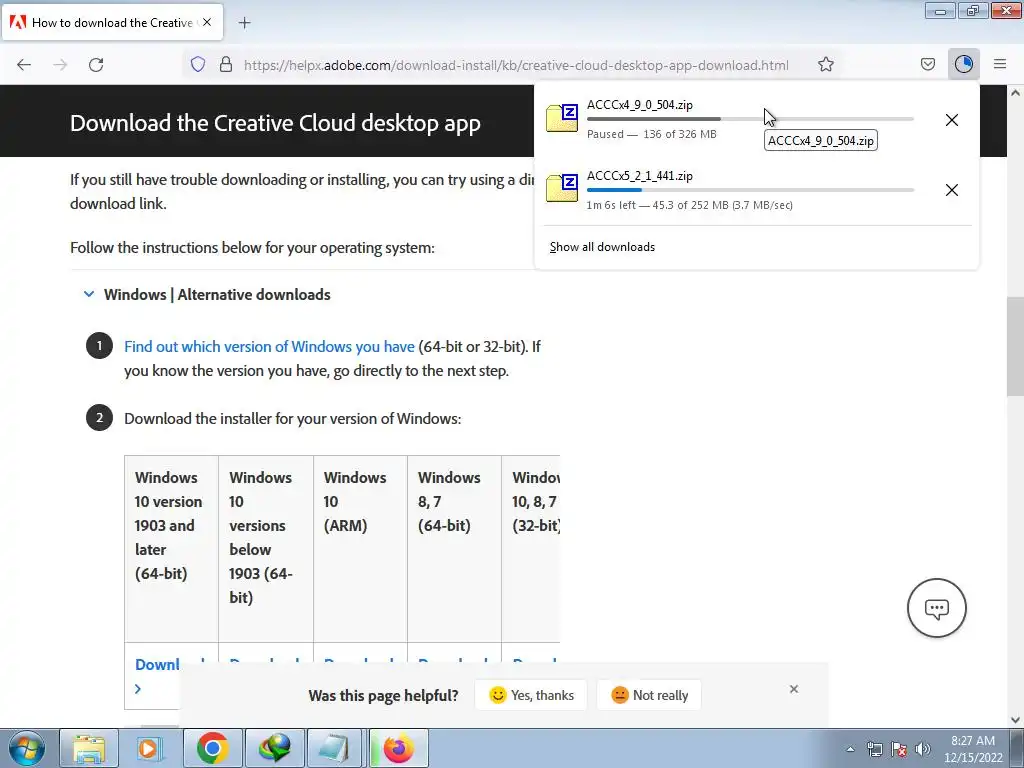The image size is (1024, 768).
Task: Click the ACCCx4_9_0_504.zip file icon
Action: (562, 118)
